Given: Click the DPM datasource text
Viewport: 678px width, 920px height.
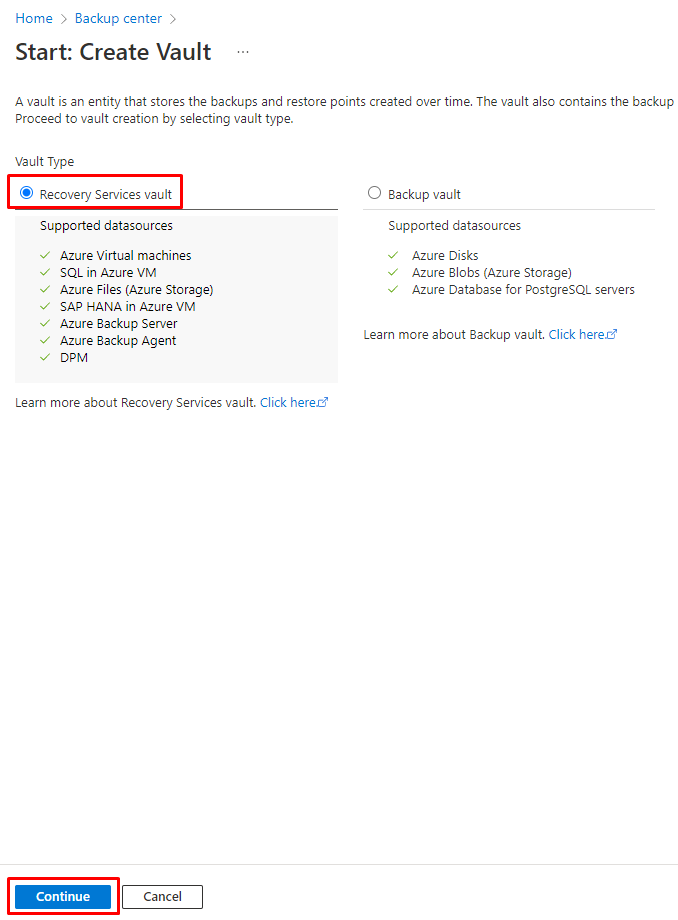Looking at the screenshot, I should (x=74, y=357).
